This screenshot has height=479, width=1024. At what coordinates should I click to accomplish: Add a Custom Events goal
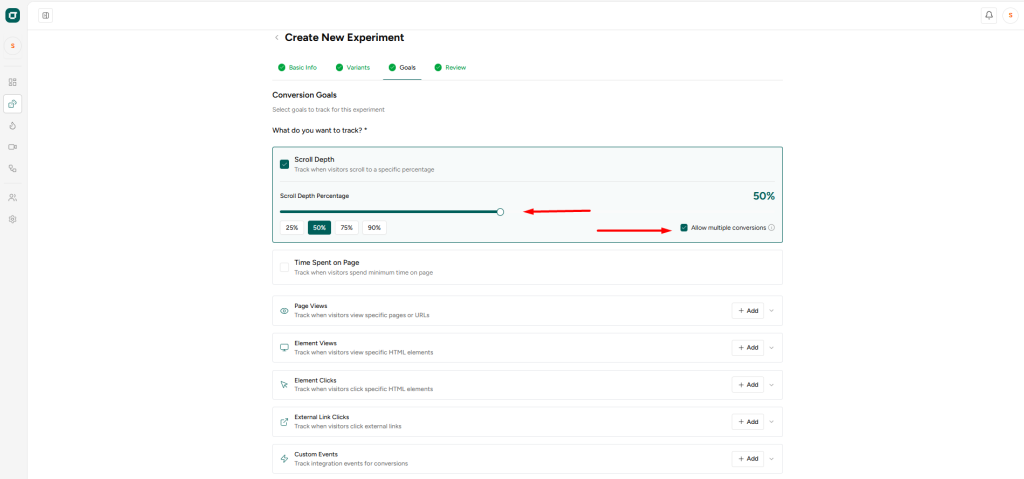click(x=748, y=459)
